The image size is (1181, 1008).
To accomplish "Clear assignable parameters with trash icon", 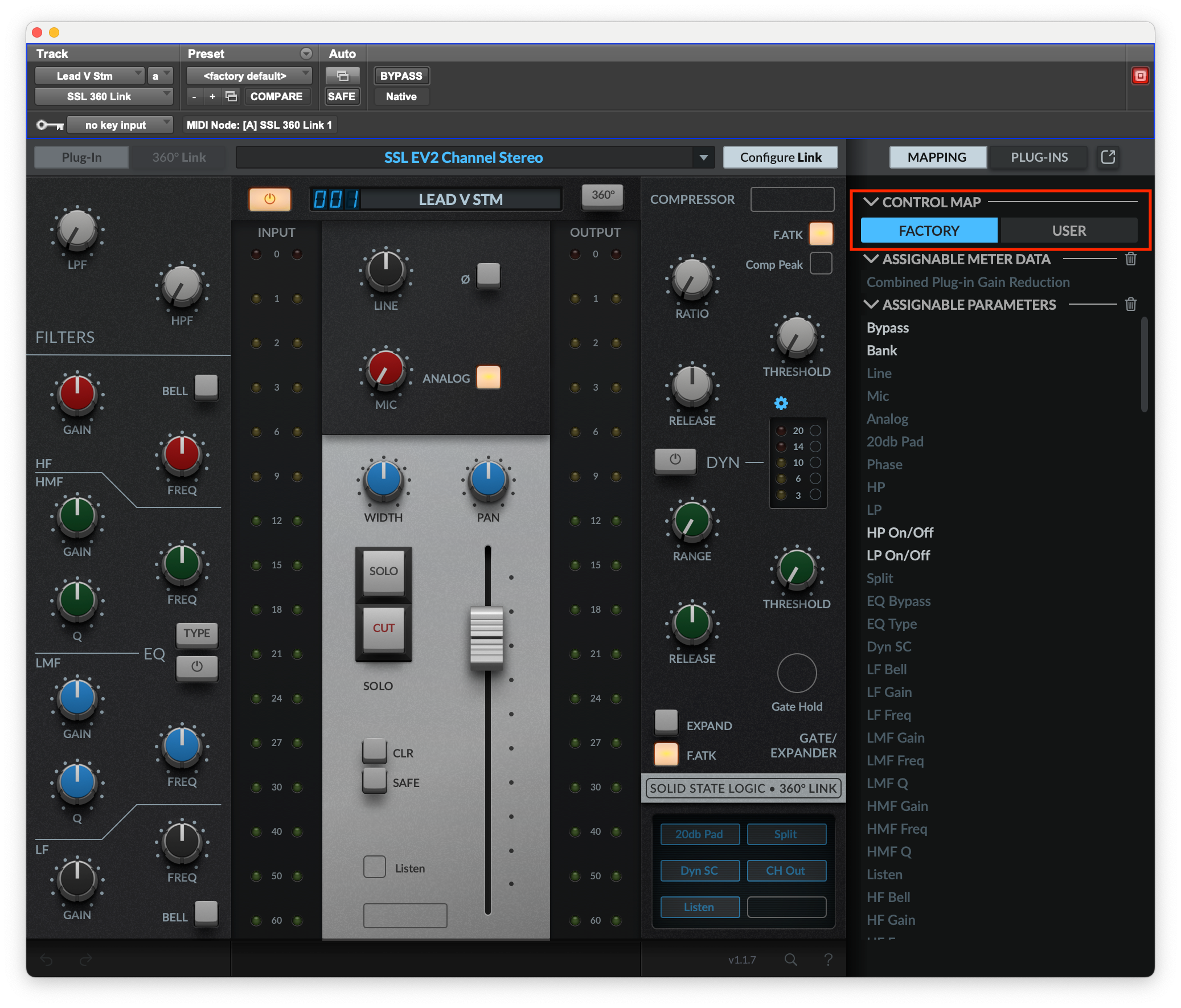I will click(x=1131, y=305).
